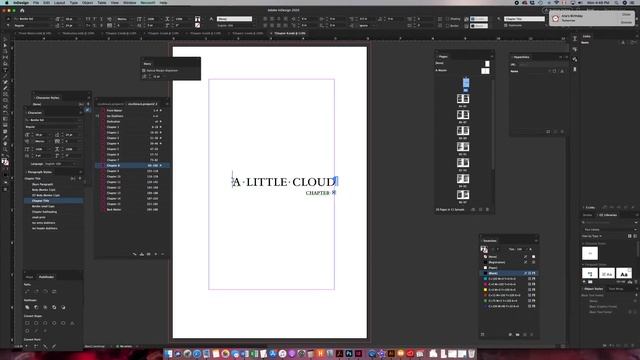Open paragraph style dropdown in Control panel

pyautogui.click(x=524, y=19)
